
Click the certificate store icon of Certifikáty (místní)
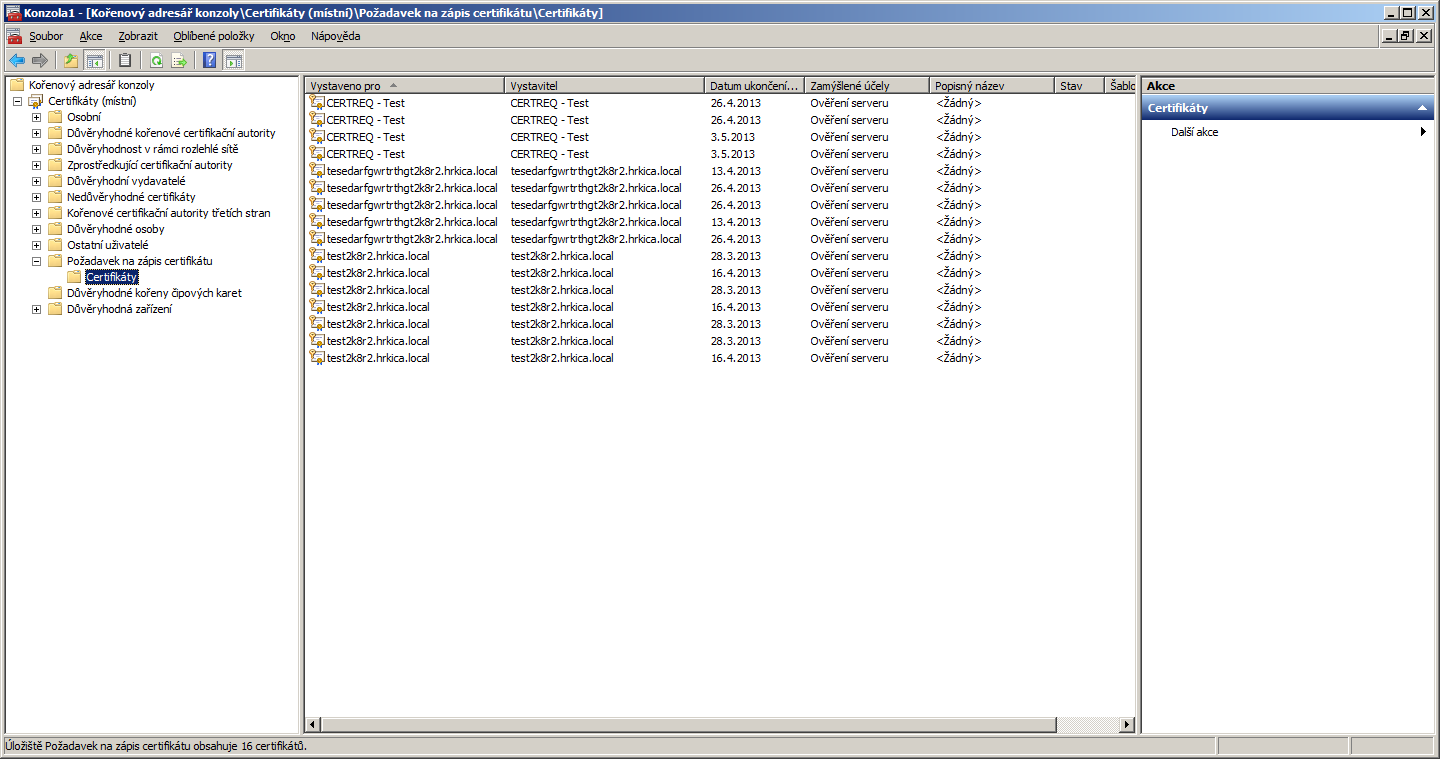point(36,101)
